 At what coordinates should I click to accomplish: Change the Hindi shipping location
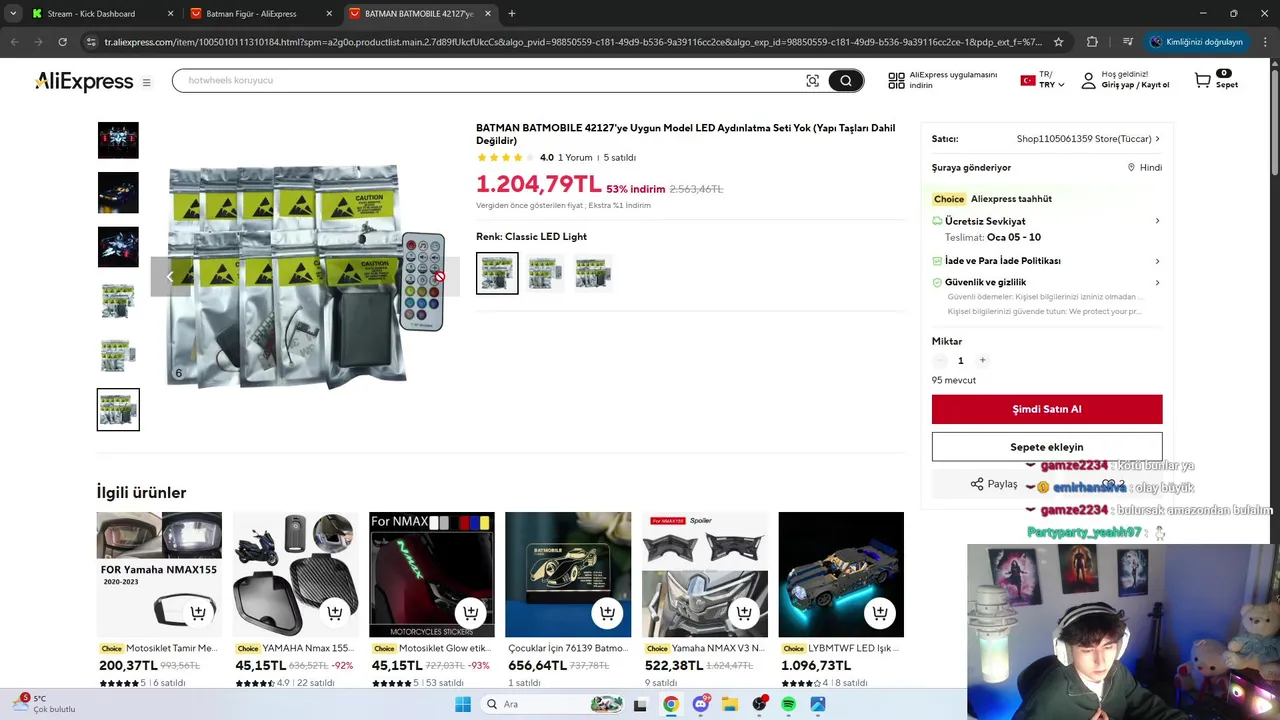pyautogui.click(x=1144, y=168)
